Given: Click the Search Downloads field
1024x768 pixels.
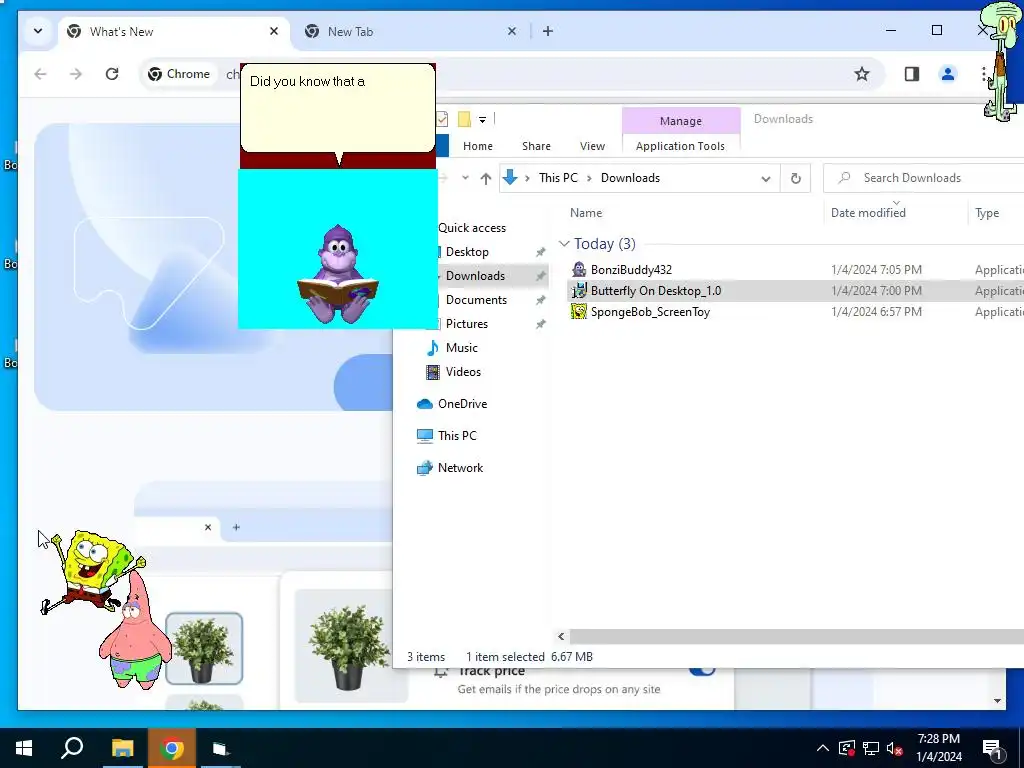Looking at the screenshot, I should coord(923,178).
